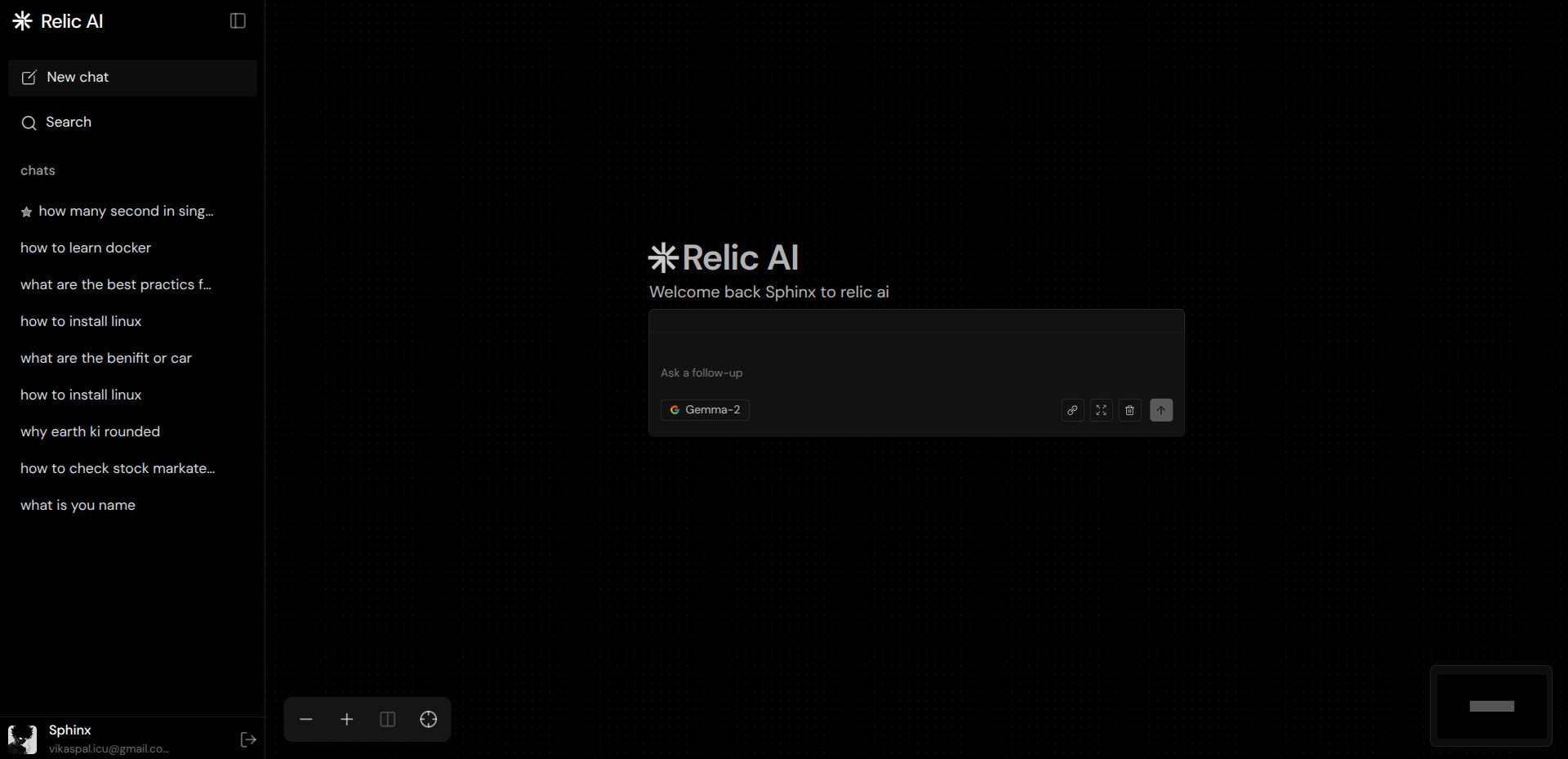Send the message with the up-arrow button
The image size is (1568, 759).
1161,410
